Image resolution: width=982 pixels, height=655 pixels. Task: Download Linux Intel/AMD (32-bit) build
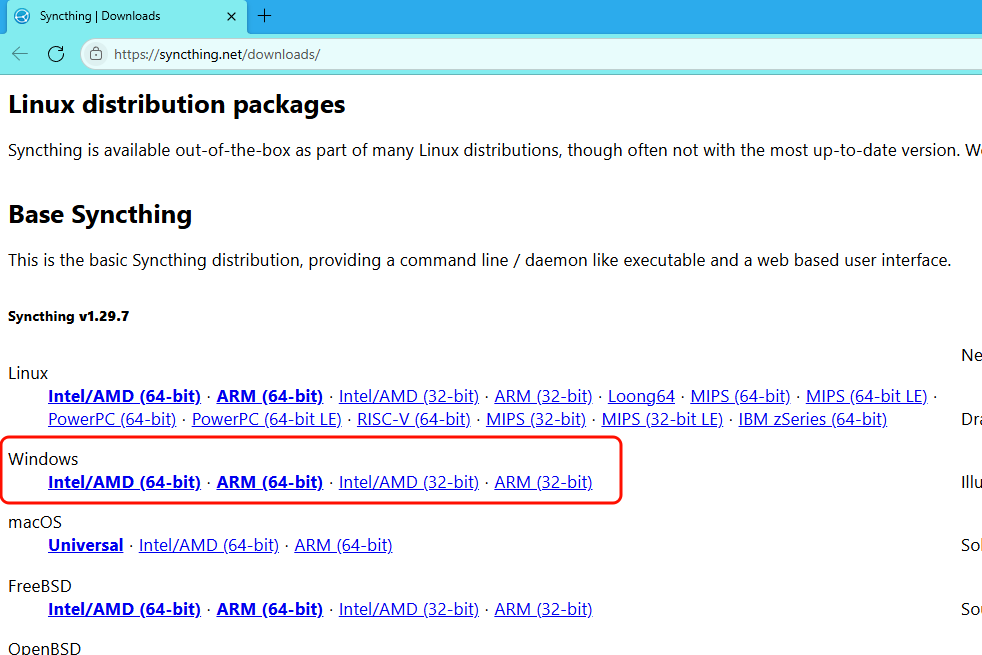pos(409,396)
